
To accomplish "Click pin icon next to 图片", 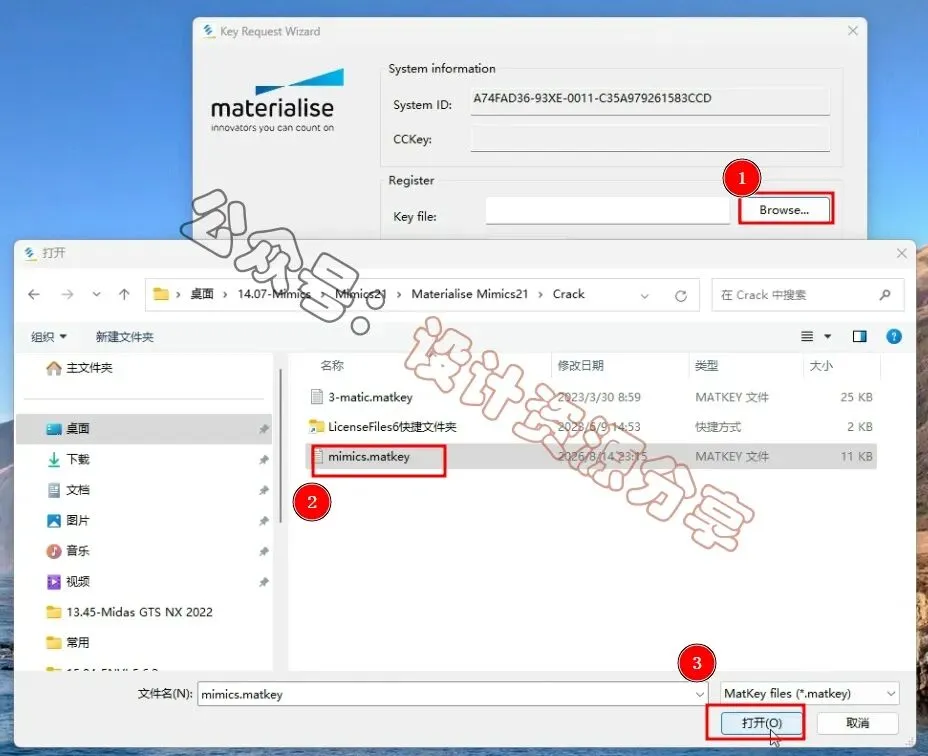I will click(x=264, y=521).
